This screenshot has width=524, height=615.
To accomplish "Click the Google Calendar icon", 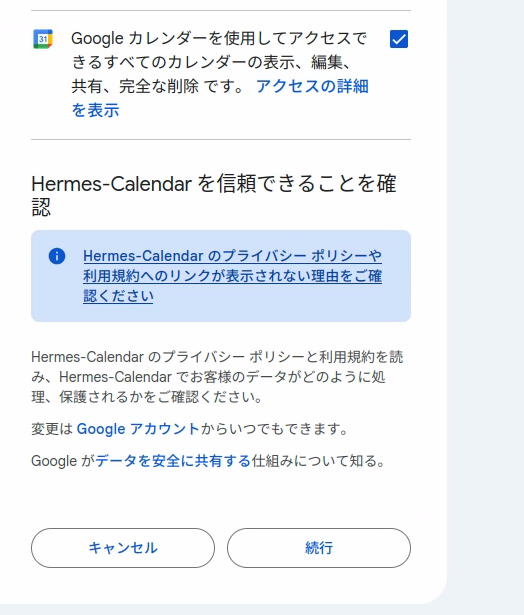I will point(43,39).
